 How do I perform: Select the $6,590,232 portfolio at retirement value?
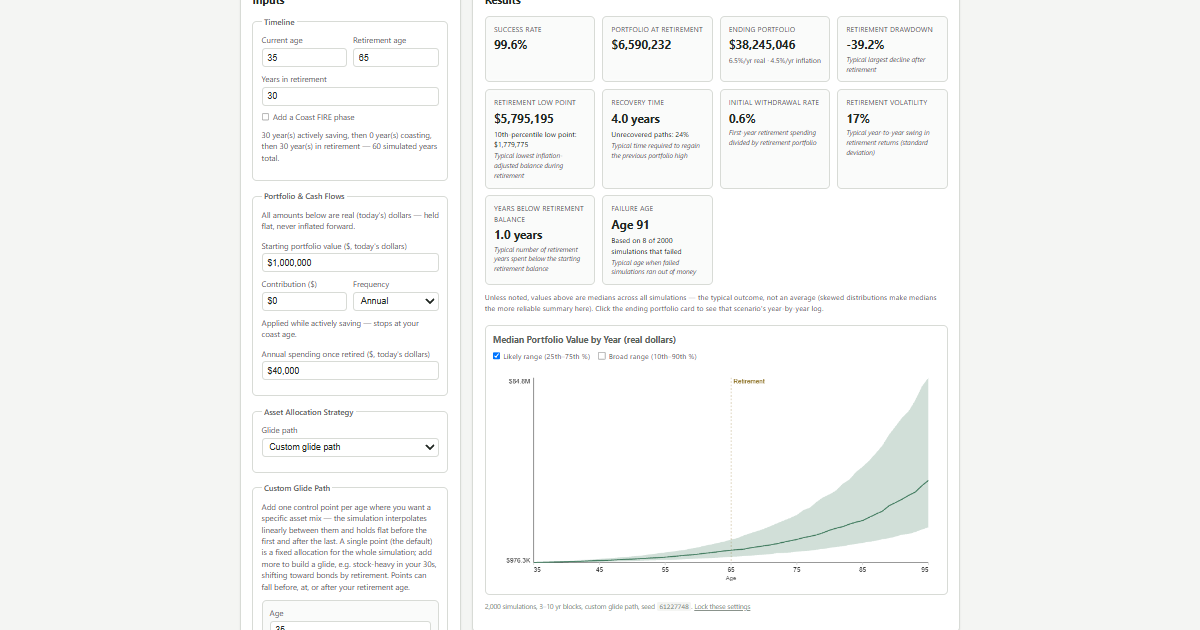(x=641, y=45)
